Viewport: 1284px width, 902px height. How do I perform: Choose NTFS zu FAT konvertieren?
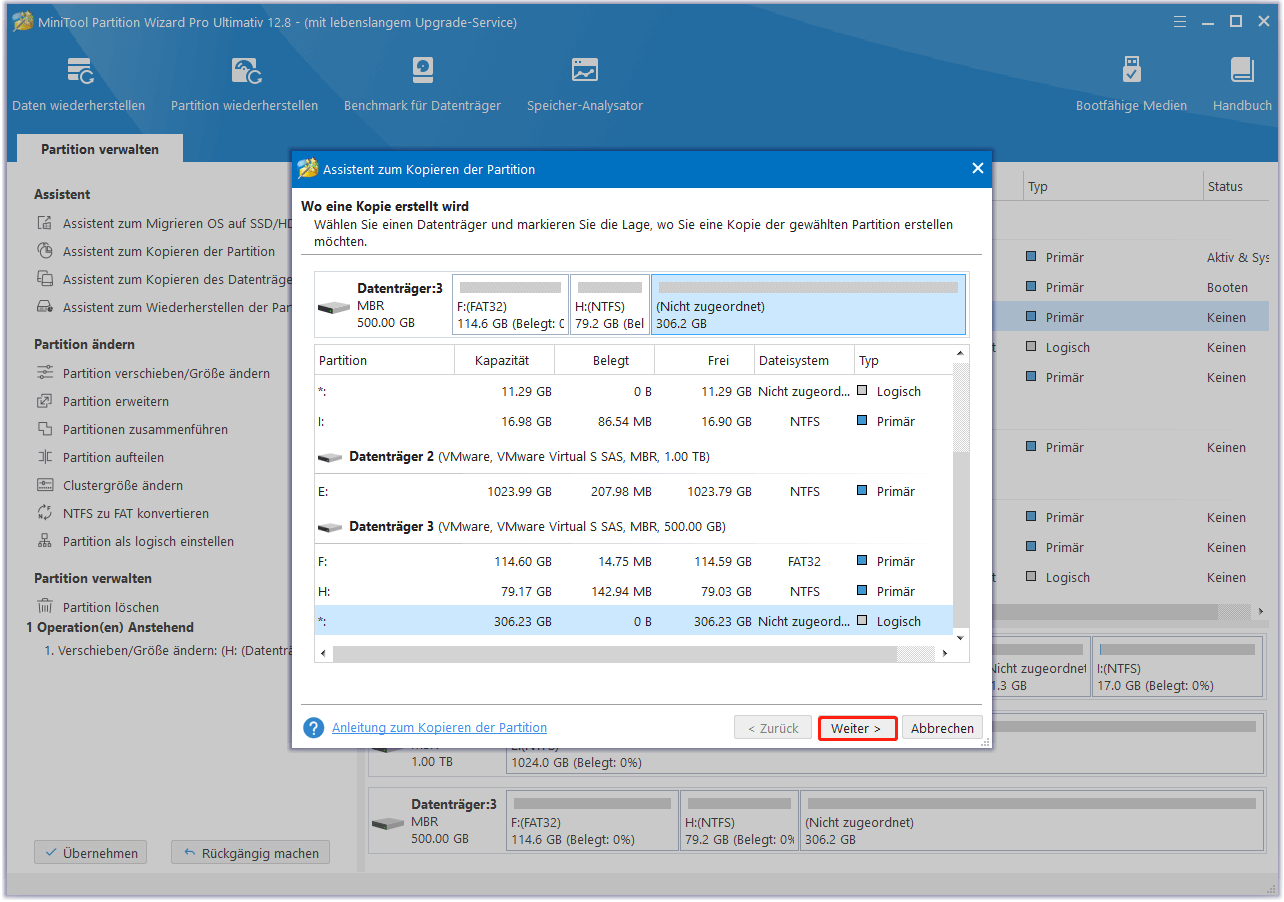136,513
